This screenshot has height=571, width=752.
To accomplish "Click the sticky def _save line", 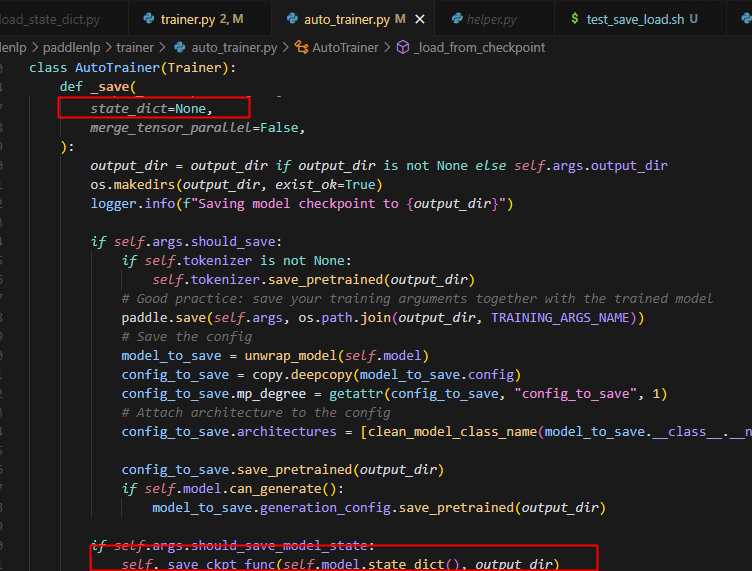I will pos(97,87).
